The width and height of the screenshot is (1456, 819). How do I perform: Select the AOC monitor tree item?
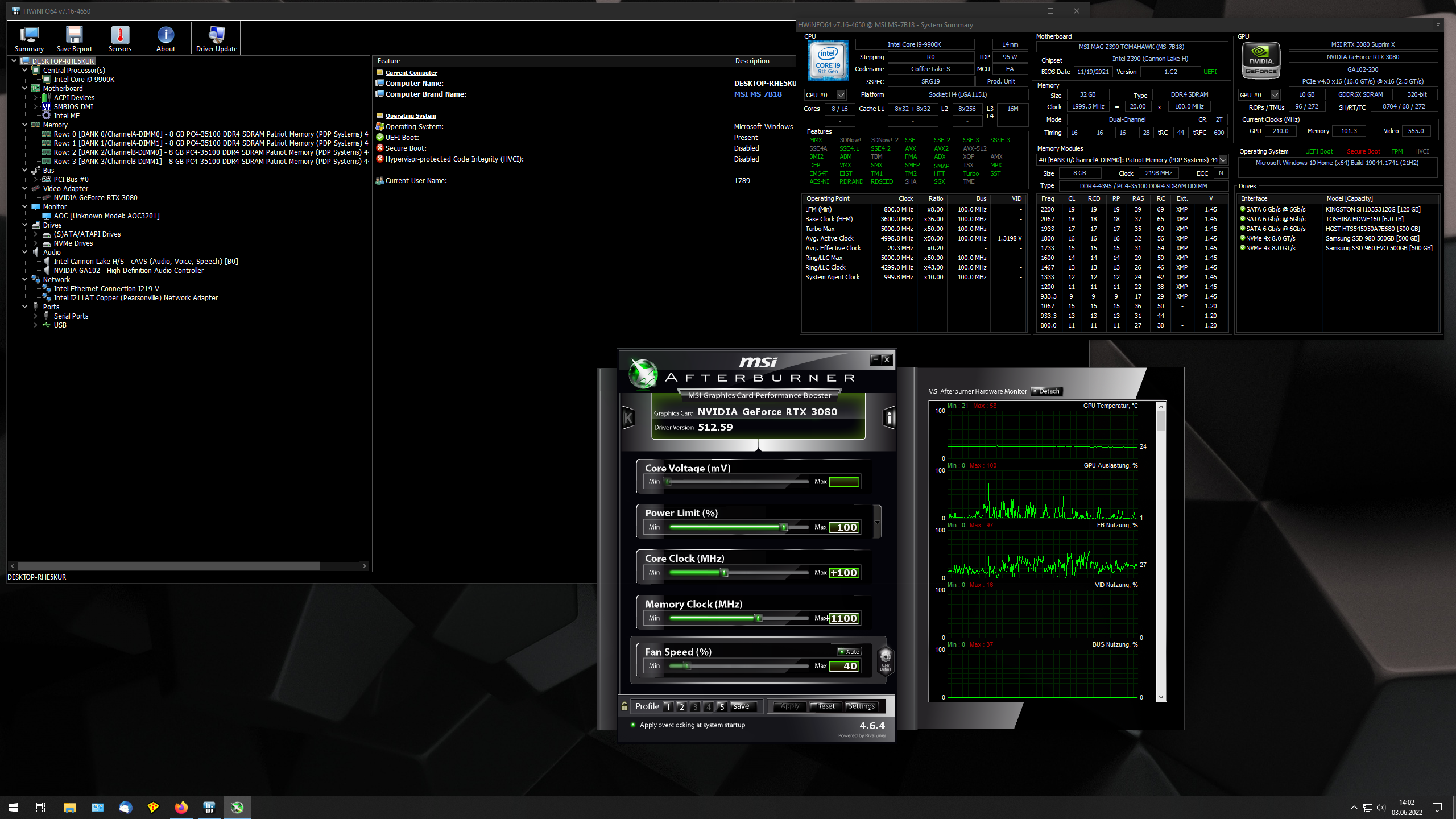[x=106, y=216]
